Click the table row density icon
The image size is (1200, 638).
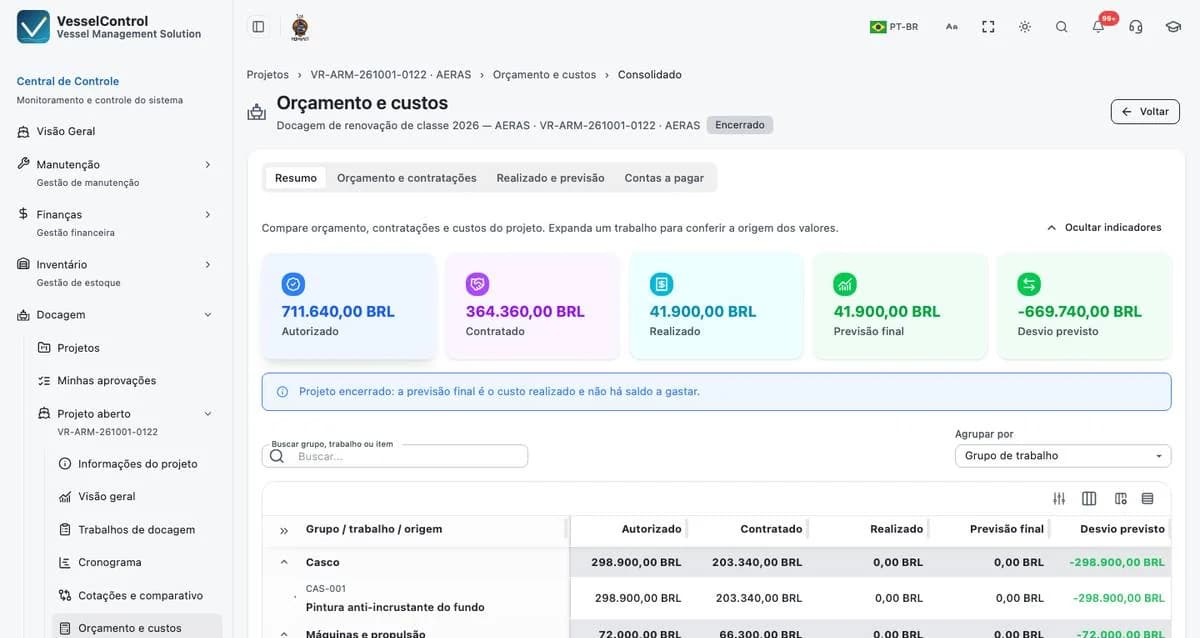[1148, 499]
